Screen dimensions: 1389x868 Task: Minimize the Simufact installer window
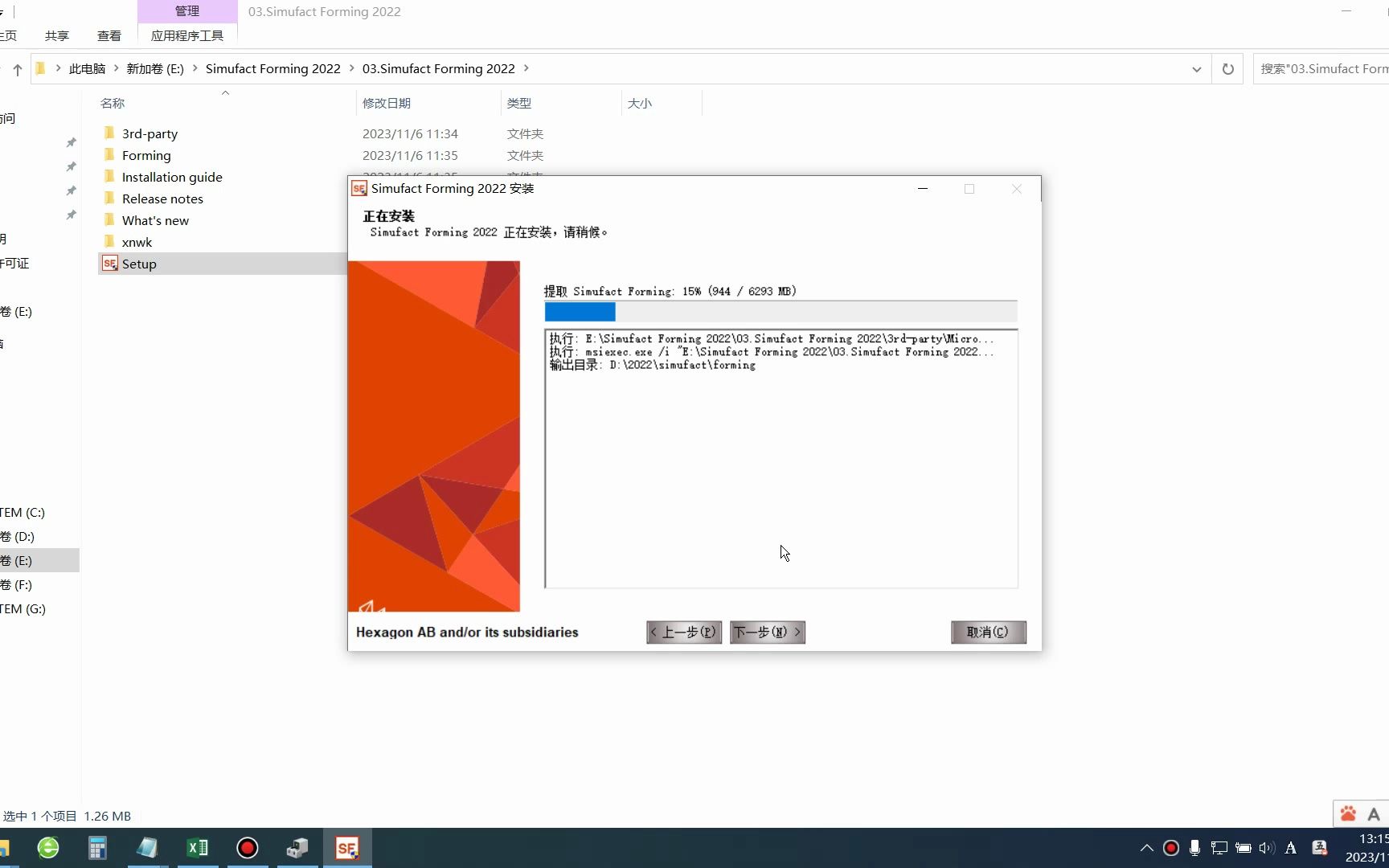[923, 189]
